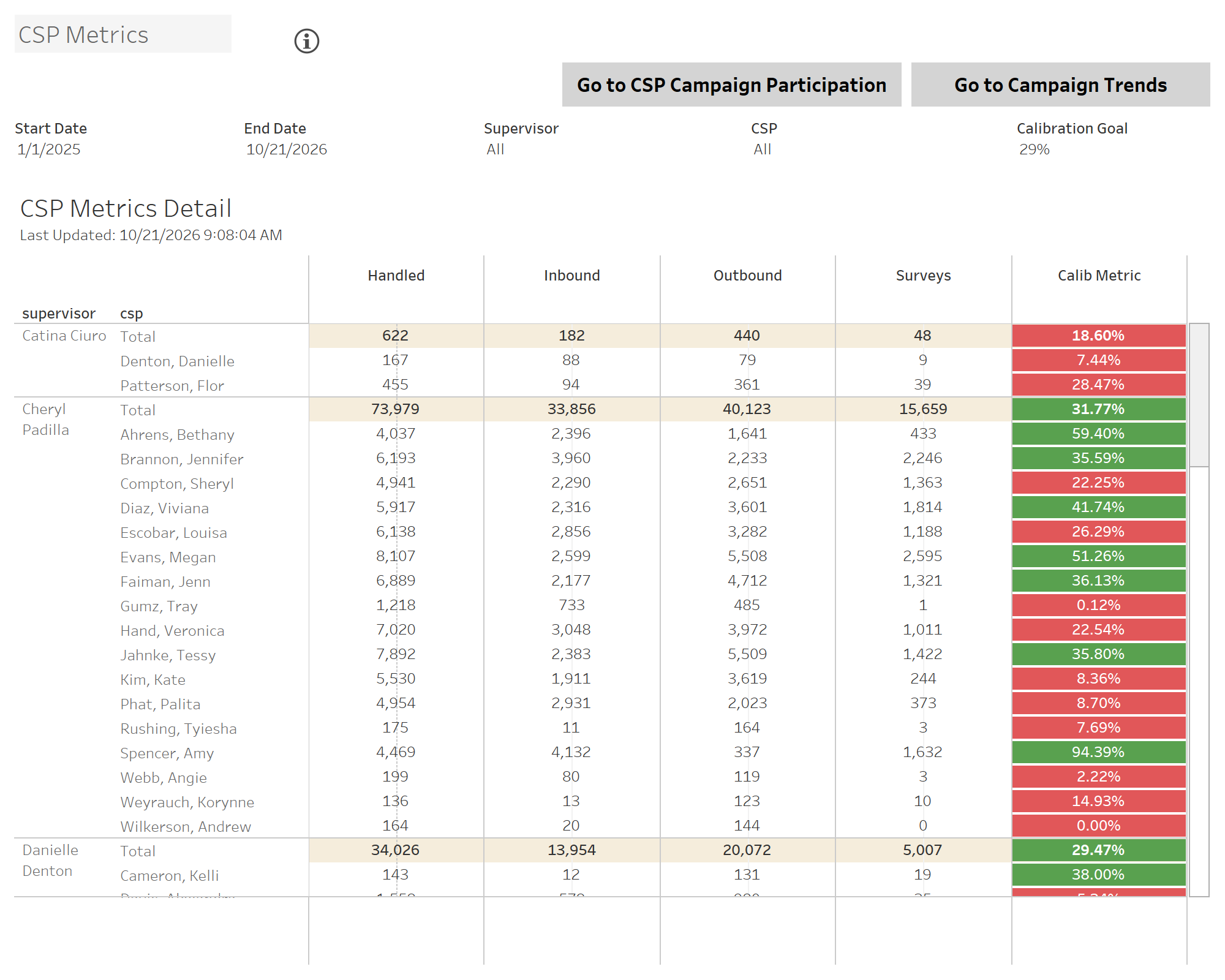Click Handled total 73,979 cell
This screenshot has width=1225, height=980.
(396, 409)
